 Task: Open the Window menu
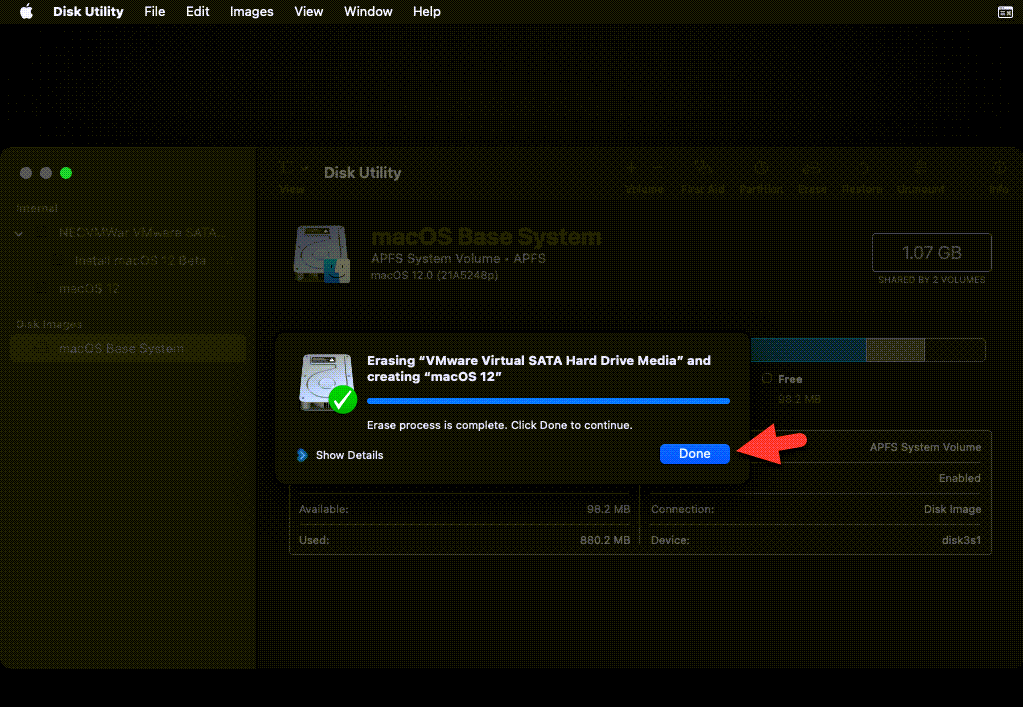coord(368,12)
